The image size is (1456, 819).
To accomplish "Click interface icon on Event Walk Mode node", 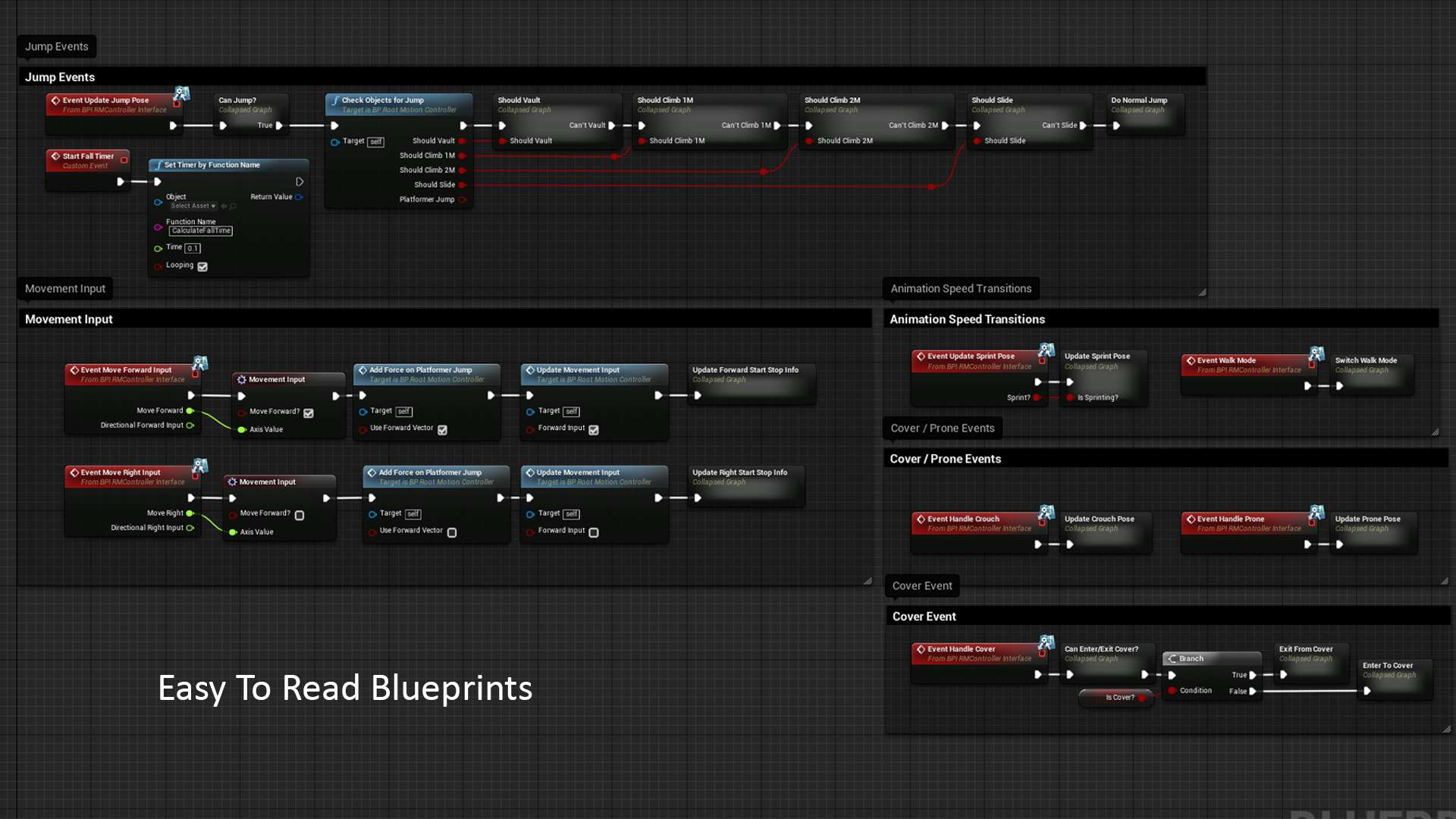I will (x=1316, y=354).
